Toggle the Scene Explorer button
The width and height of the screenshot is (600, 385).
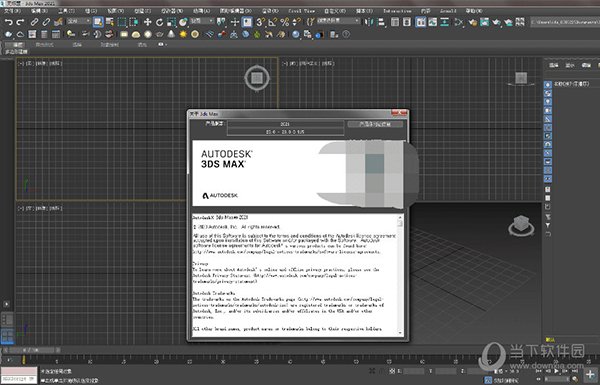tap(395, 22)
